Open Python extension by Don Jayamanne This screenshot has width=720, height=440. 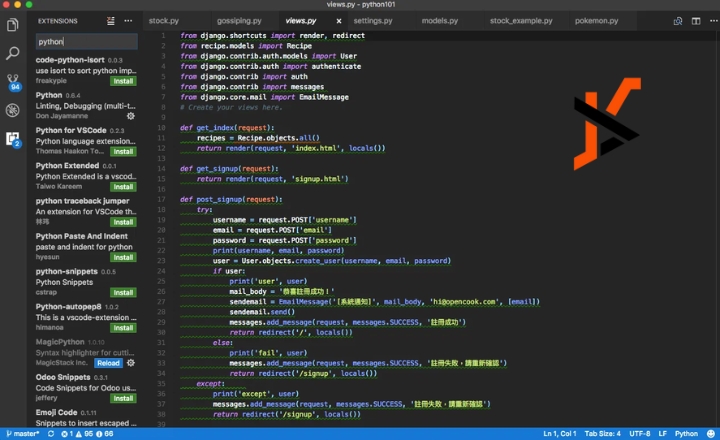pos(86,106)
